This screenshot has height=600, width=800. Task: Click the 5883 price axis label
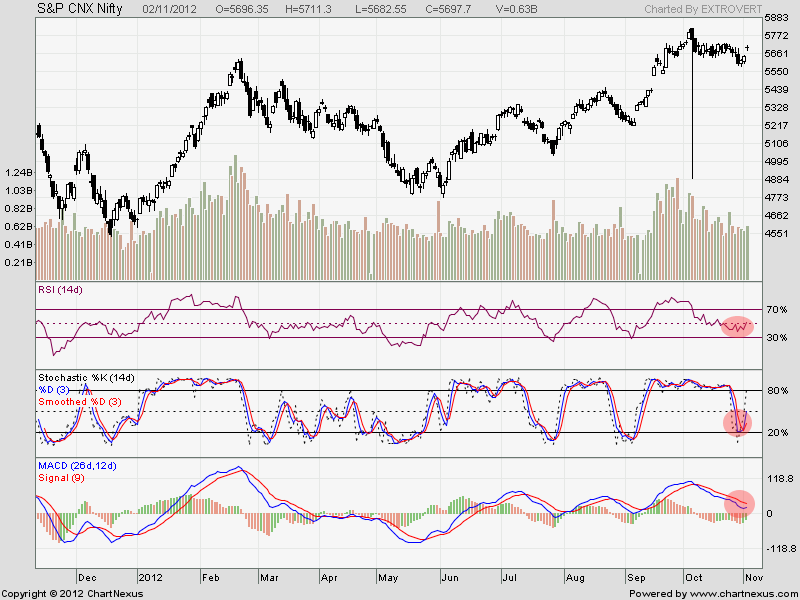coord(776,19)
